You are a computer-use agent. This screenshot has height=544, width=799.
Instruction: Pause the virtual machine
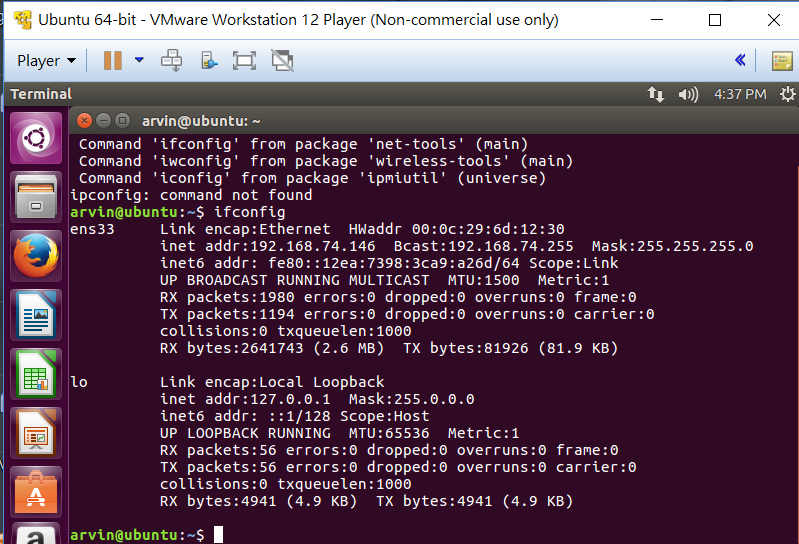[113, 61]
